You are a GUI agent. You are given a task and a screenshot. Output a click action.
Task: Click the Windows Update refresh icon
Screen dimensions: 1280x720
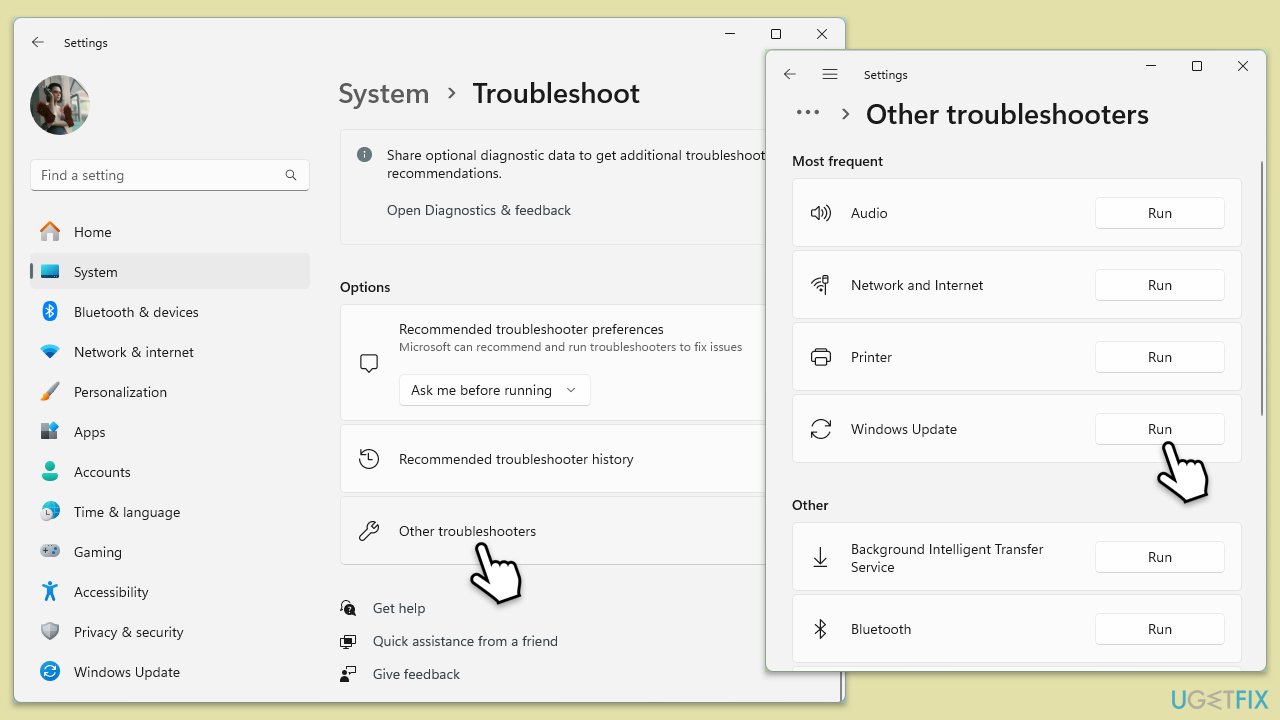click(x=821, y=429)
